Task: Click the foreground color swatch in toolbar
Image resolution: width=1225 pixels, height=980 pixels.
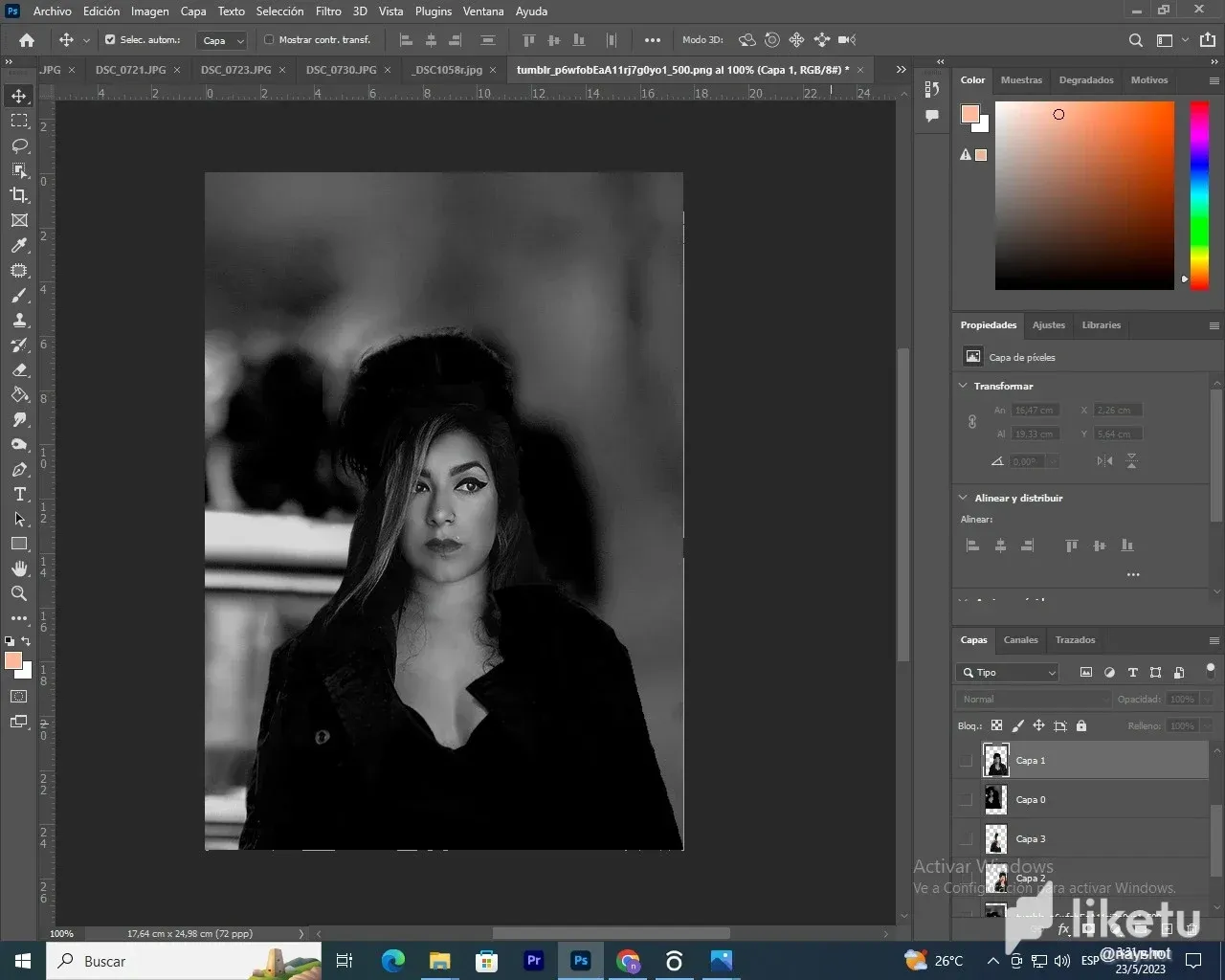Action: pyautogui.click(x=13, y=660)
